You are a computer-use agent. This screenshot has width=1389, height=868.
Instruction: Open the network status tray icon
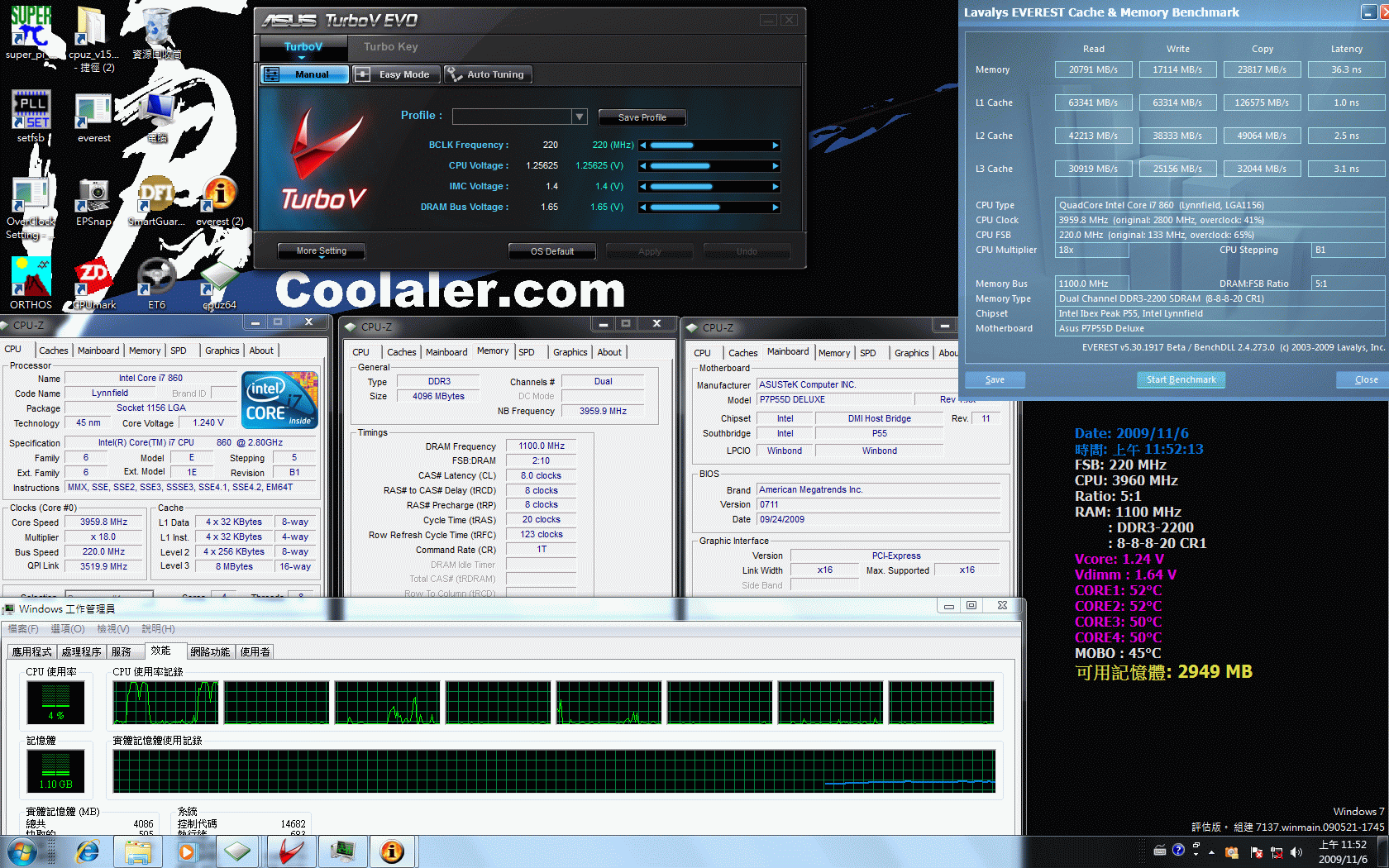(x=1276, y=852)
